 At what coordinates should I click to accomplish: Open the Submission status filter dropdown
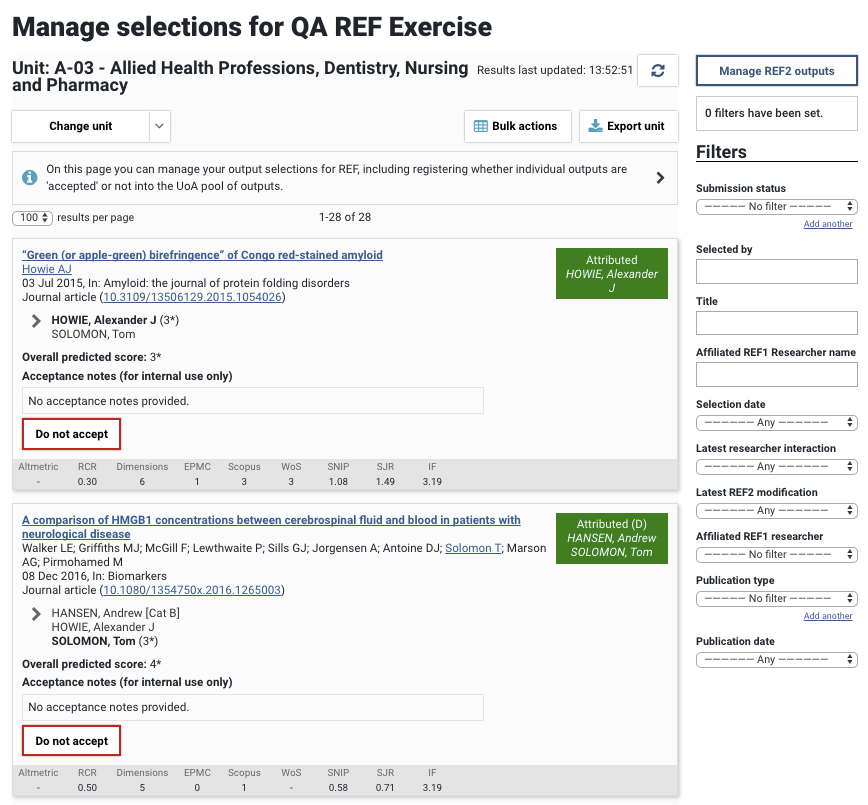(x=776, y=206)
